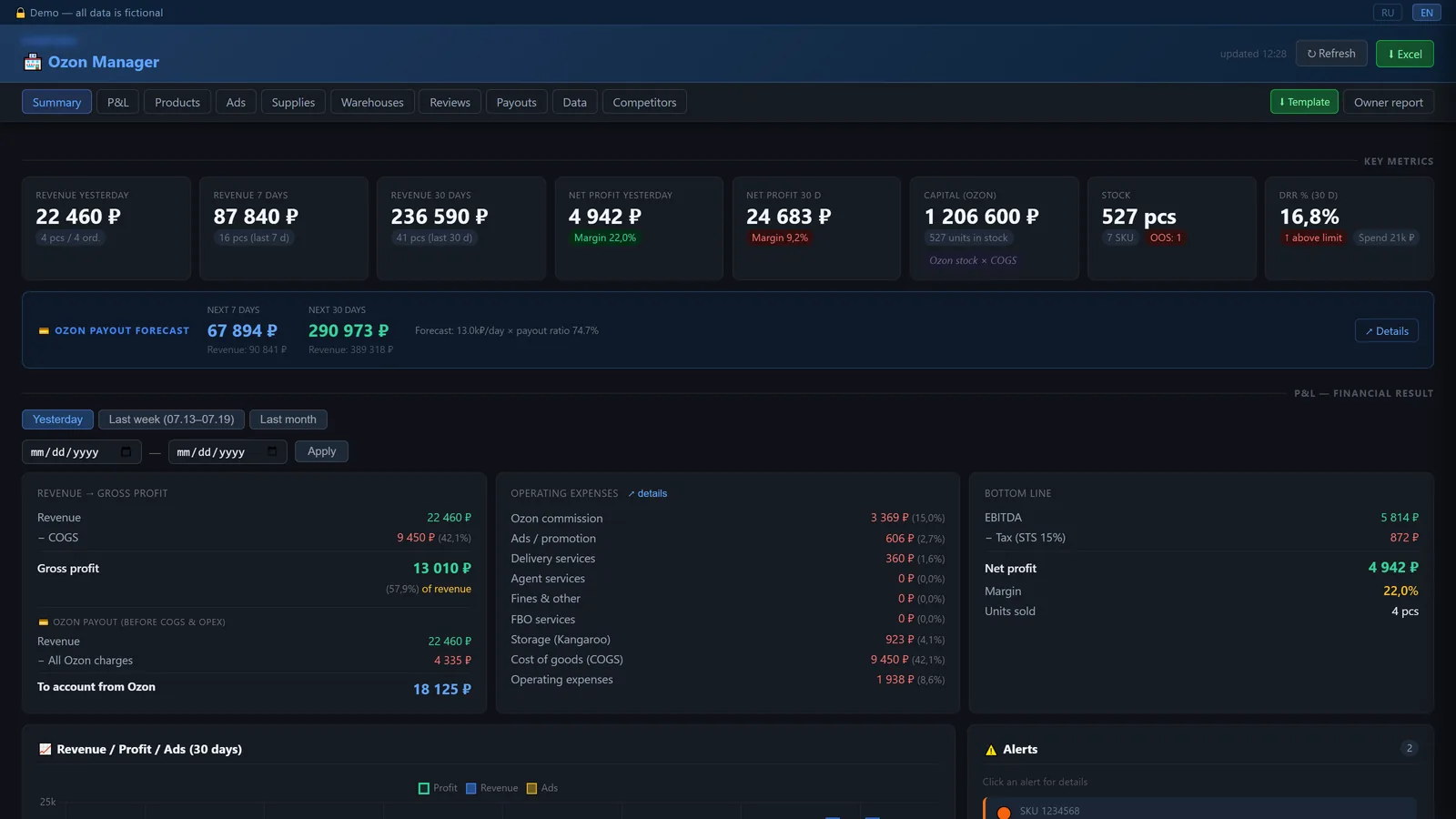Click the 'updated 12:28' timestamp
Viewport: 1456px width, 819px height.
1253,54
